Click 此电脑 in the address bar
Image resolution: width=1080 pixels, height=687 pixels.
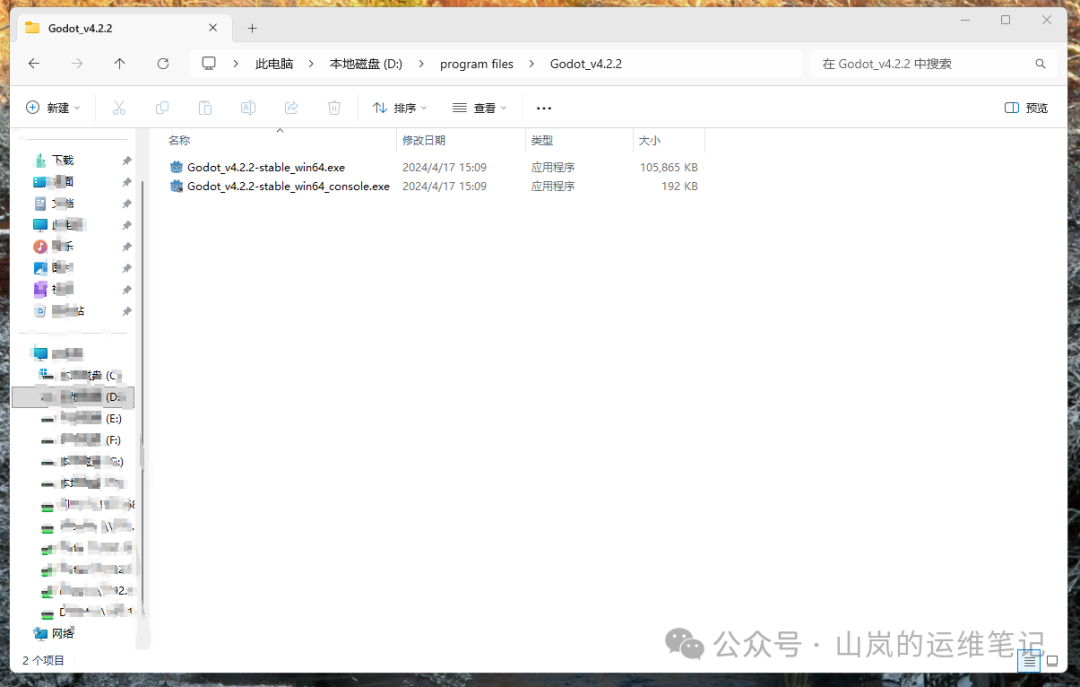tap(274, 63)
